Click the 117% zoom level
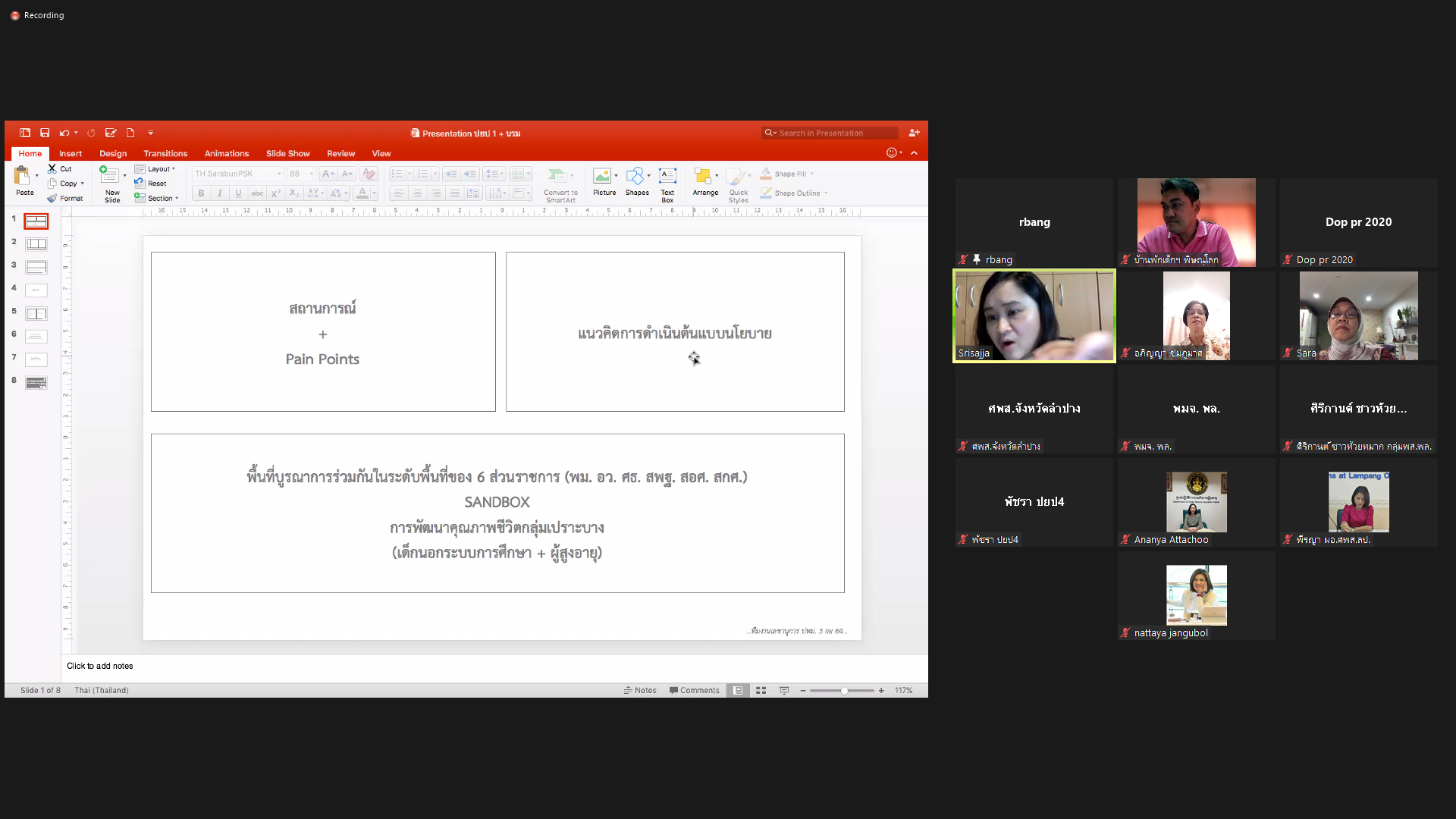Viewport: 1456px width, 819px height. pos(903,690)
